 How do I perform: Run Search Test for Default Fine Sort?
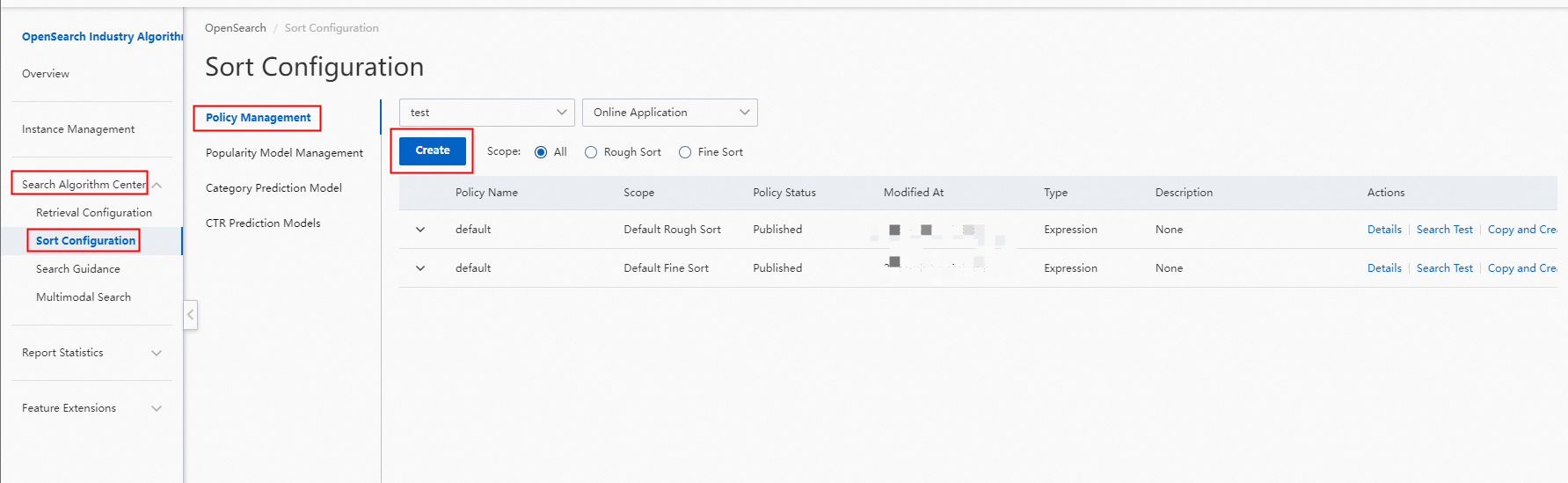[x=1444, y=268]
